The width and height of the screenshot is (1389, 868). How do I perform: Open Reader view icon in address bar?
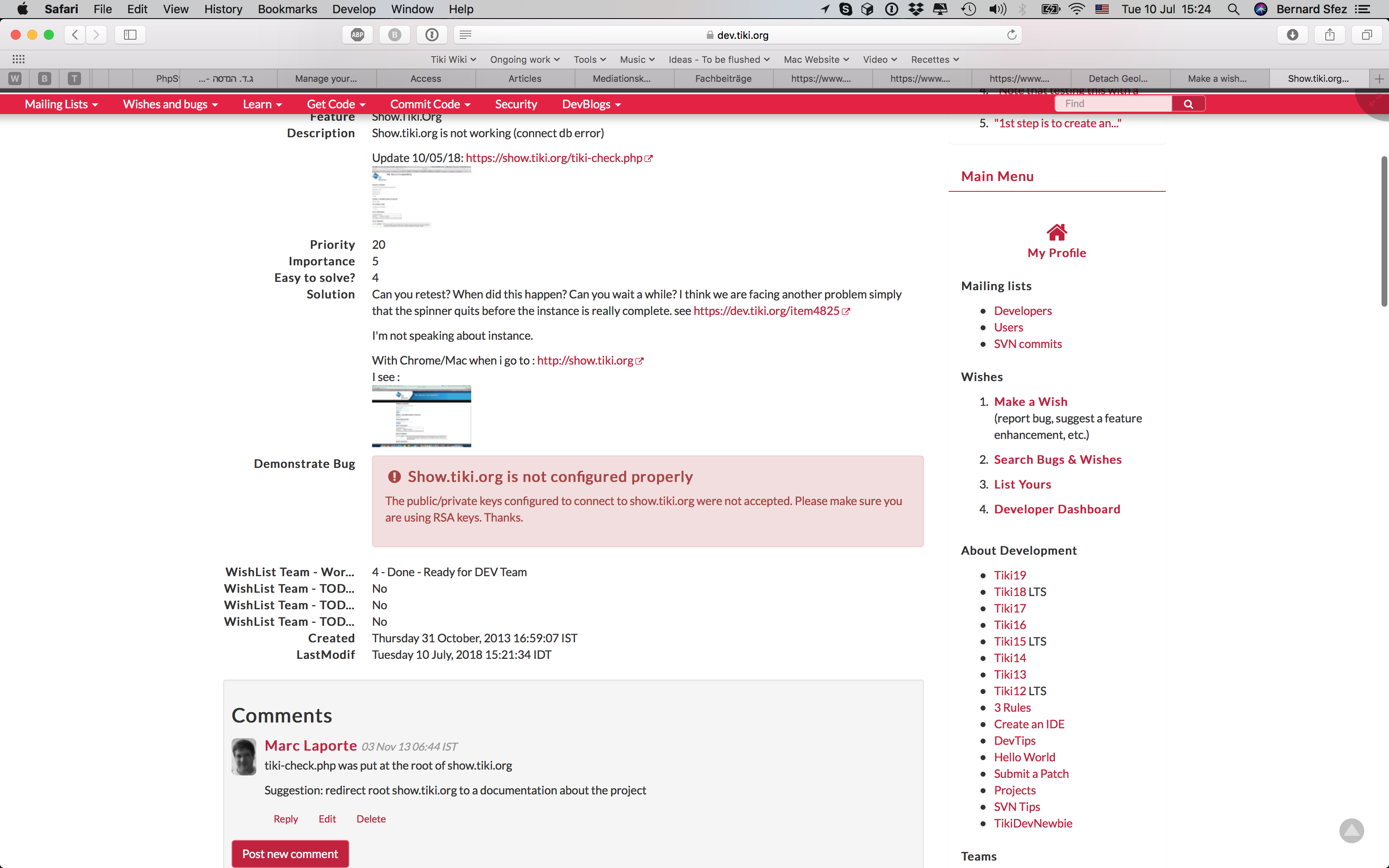[x=465, y=35]
